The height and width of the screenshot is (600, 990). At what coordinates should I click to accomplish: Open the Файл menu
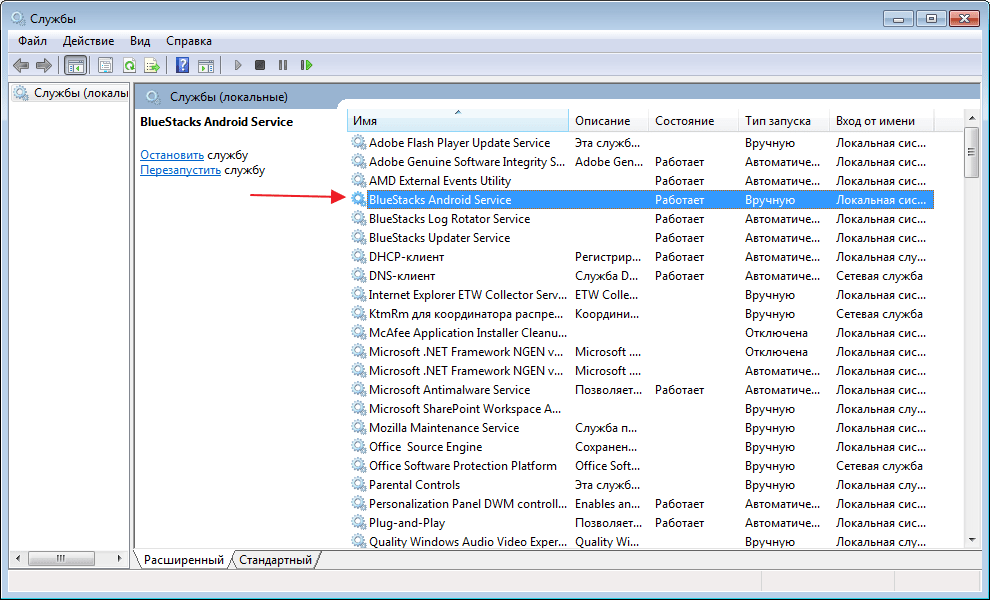coord(32,41)
